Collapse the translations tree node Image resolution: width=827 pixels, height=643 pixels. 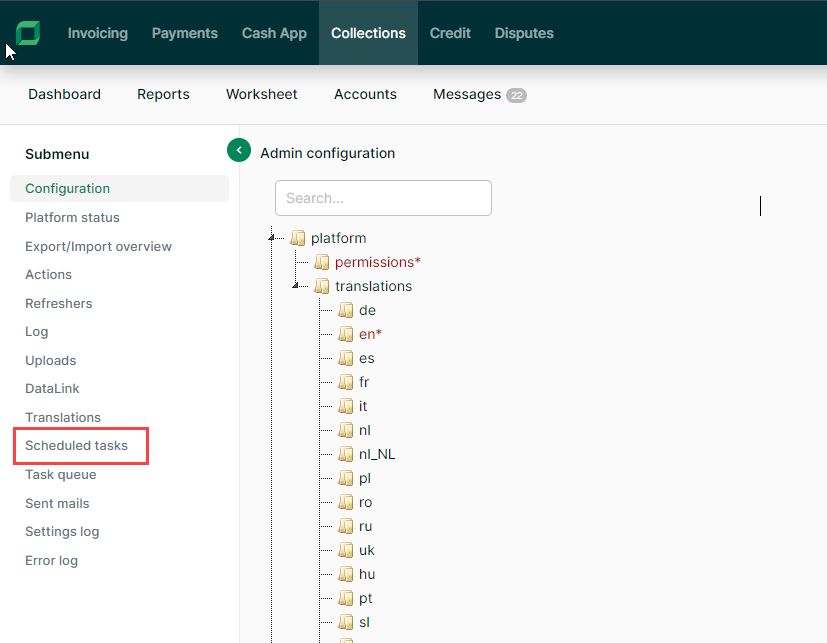coord(296,286)
